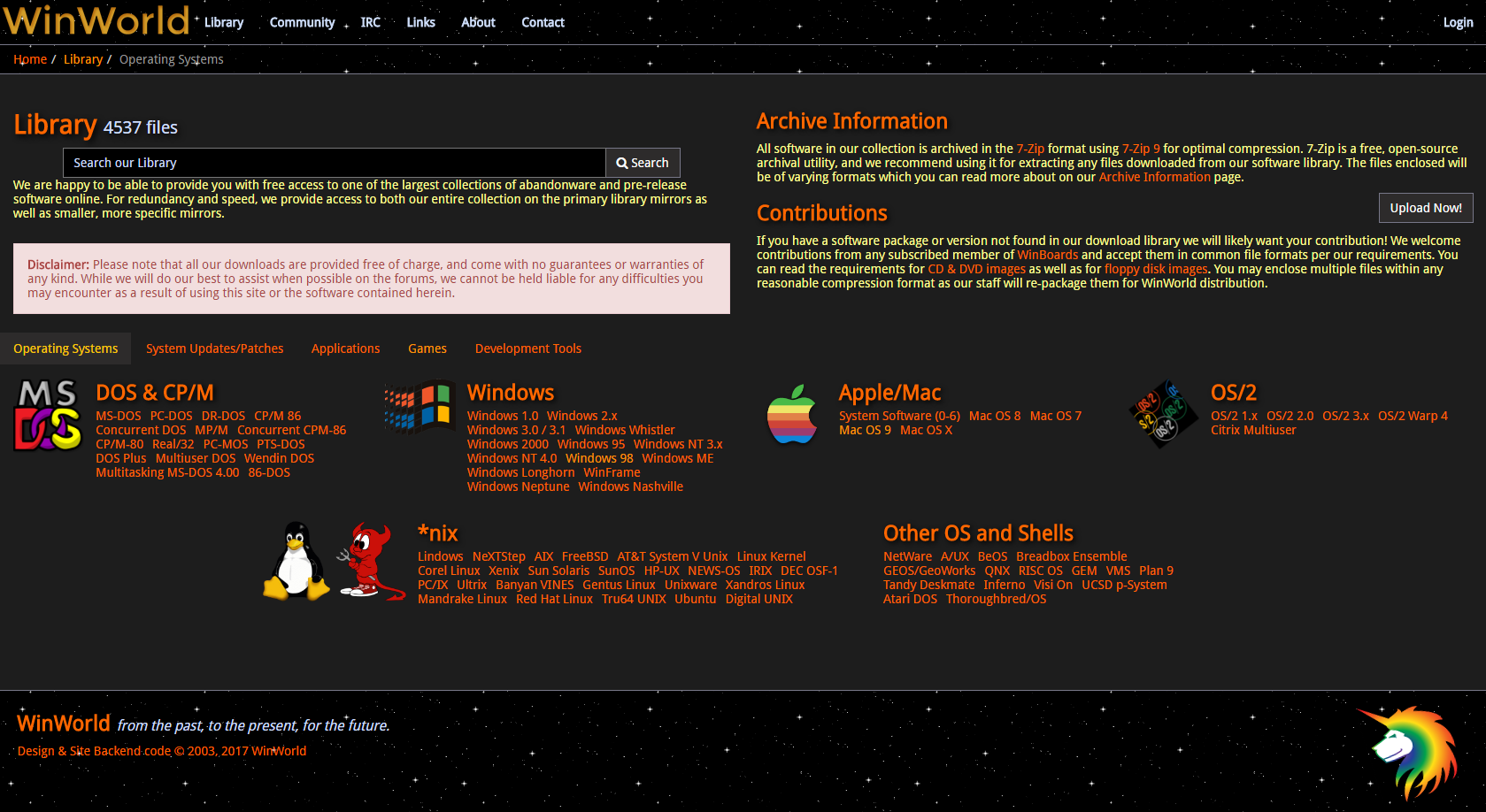
Task: Select the Development Tools tab
Action: (527, 349)
